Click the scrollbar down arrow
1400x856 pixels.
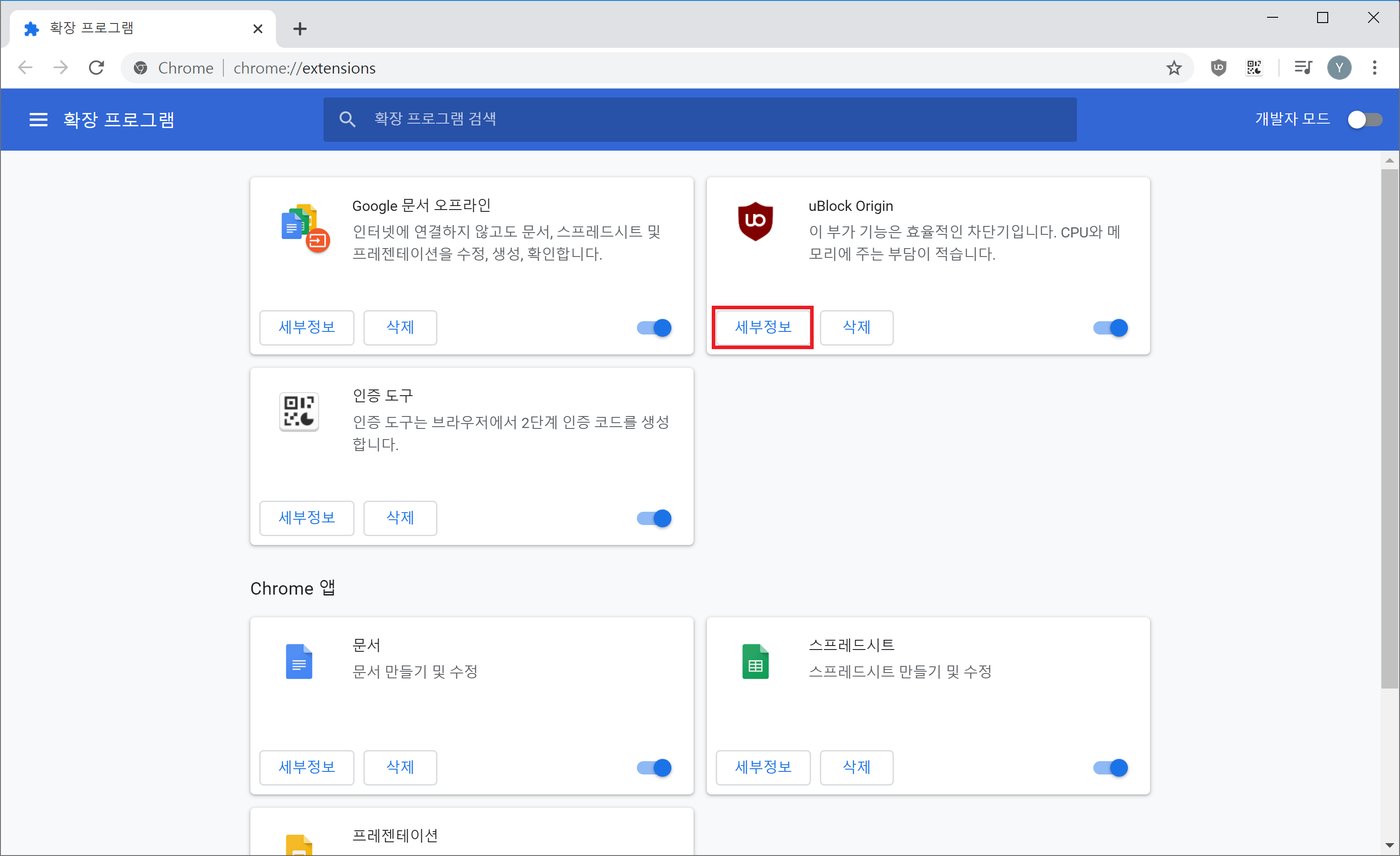click(x=1390, y=845)
